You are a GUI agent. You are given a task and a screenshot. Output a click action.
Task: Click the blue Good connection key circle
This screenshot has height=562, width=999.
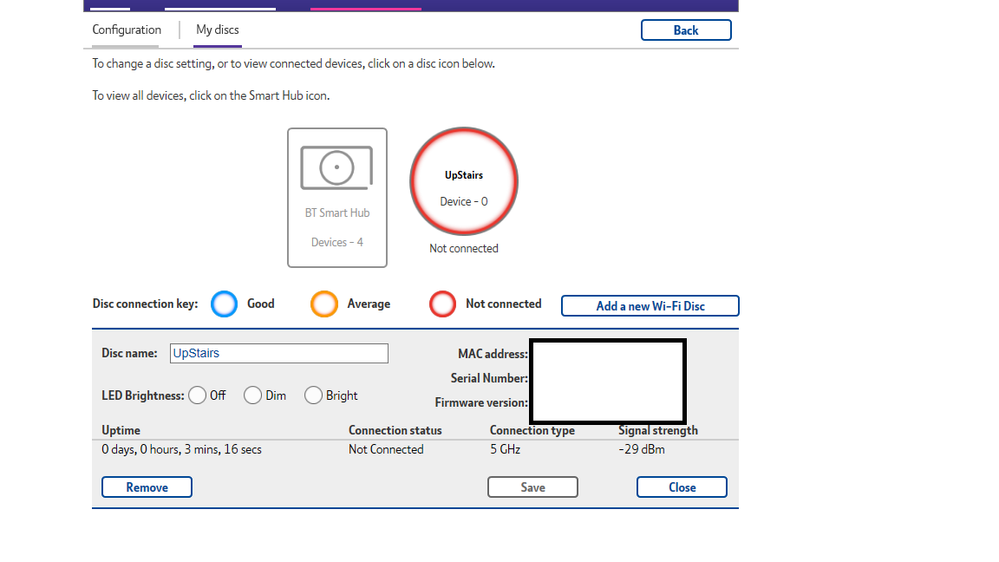225,304
